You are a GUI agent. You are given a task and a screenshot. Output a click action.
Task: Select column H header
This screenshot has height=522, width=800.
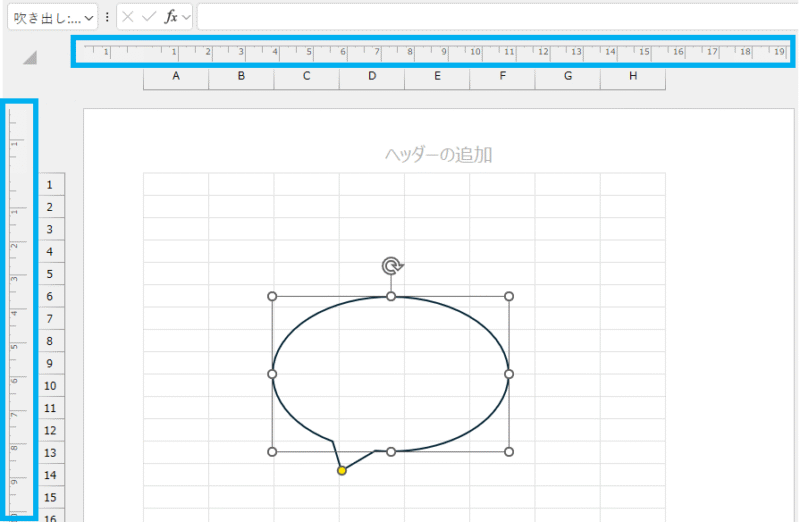(x=633, y=77)
